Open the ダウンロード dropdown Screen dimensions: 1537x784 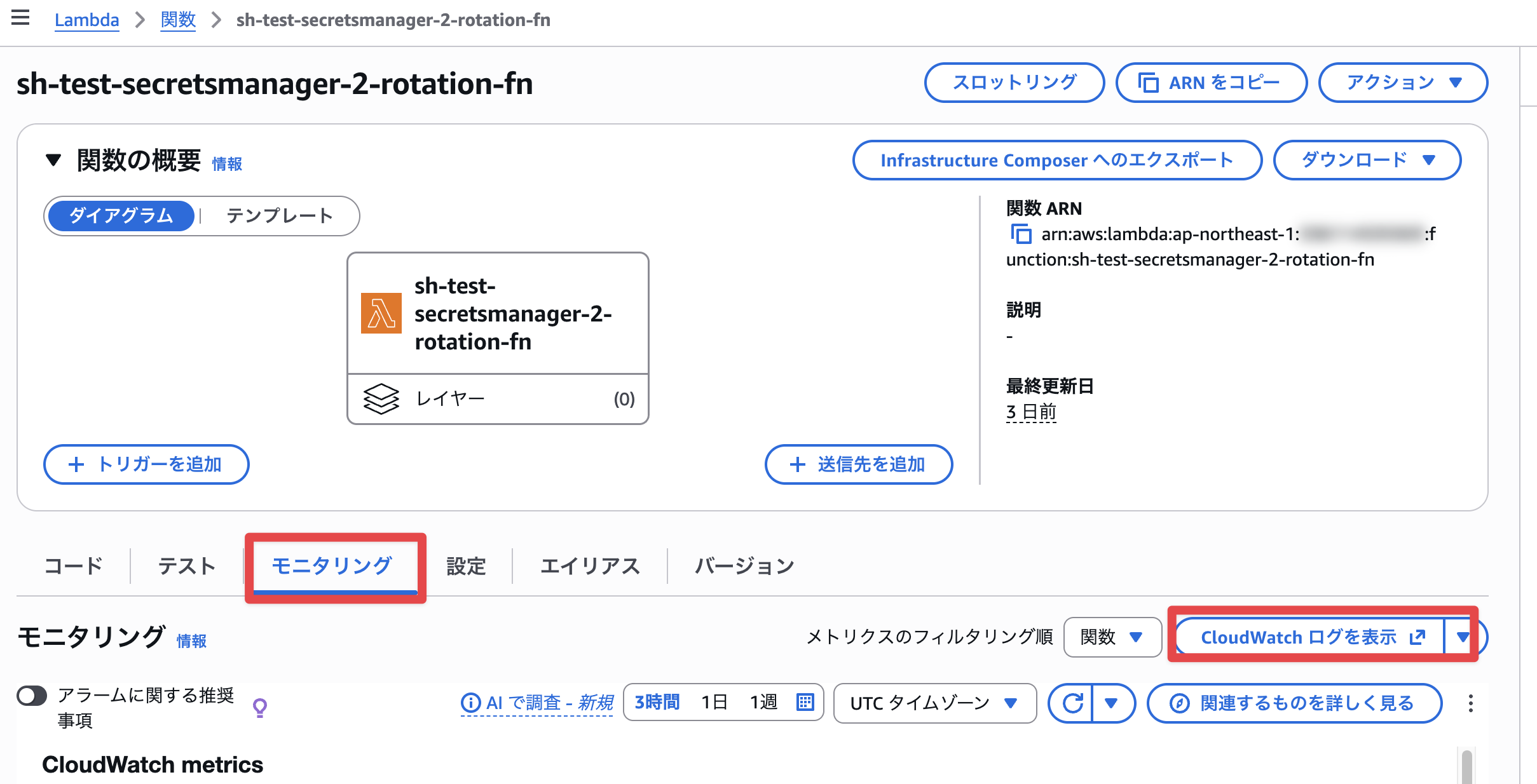(x=1367, y=160)
